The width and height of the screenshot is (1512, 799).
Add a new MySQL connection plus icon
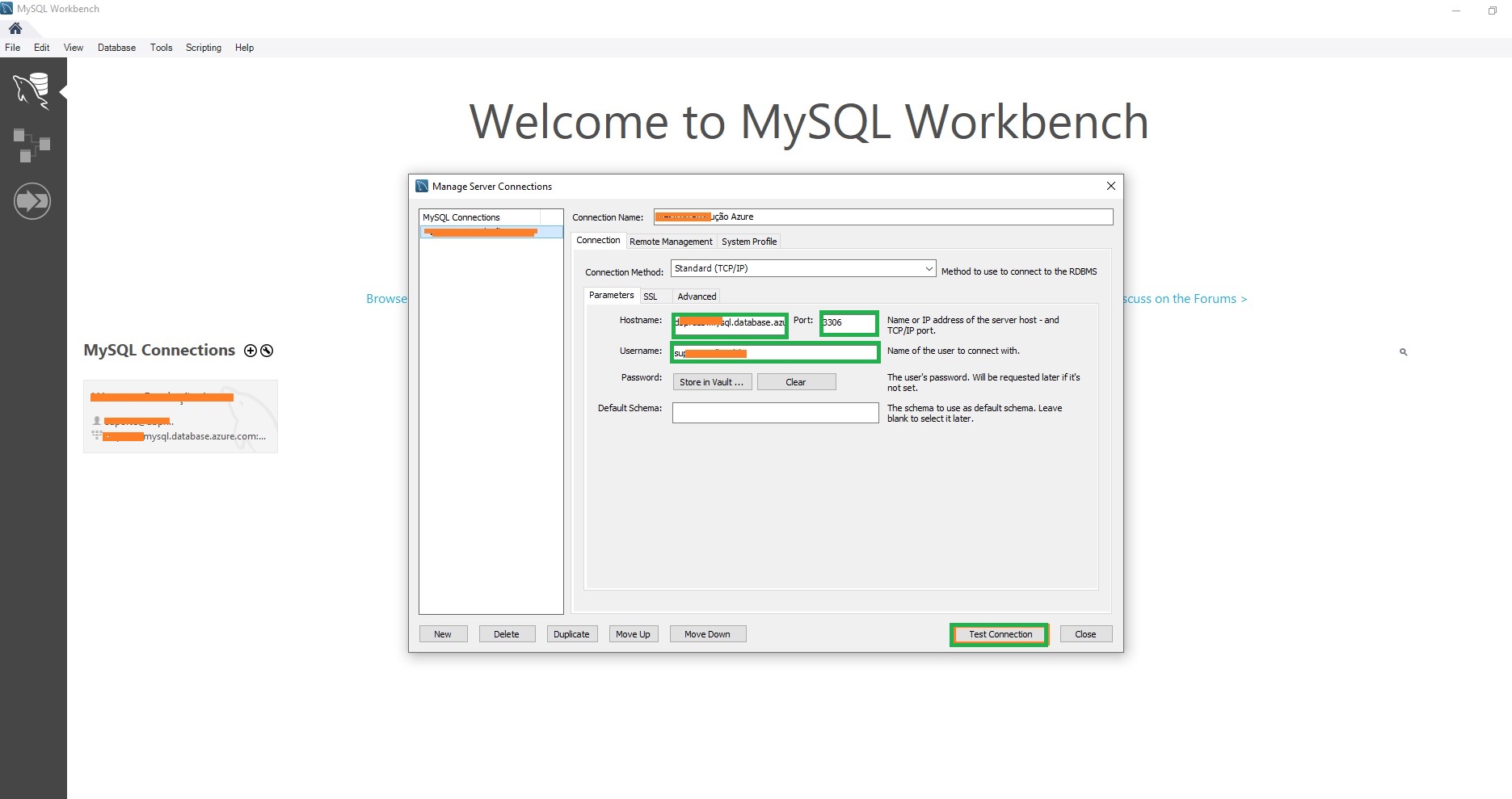(x=251, y=351)
